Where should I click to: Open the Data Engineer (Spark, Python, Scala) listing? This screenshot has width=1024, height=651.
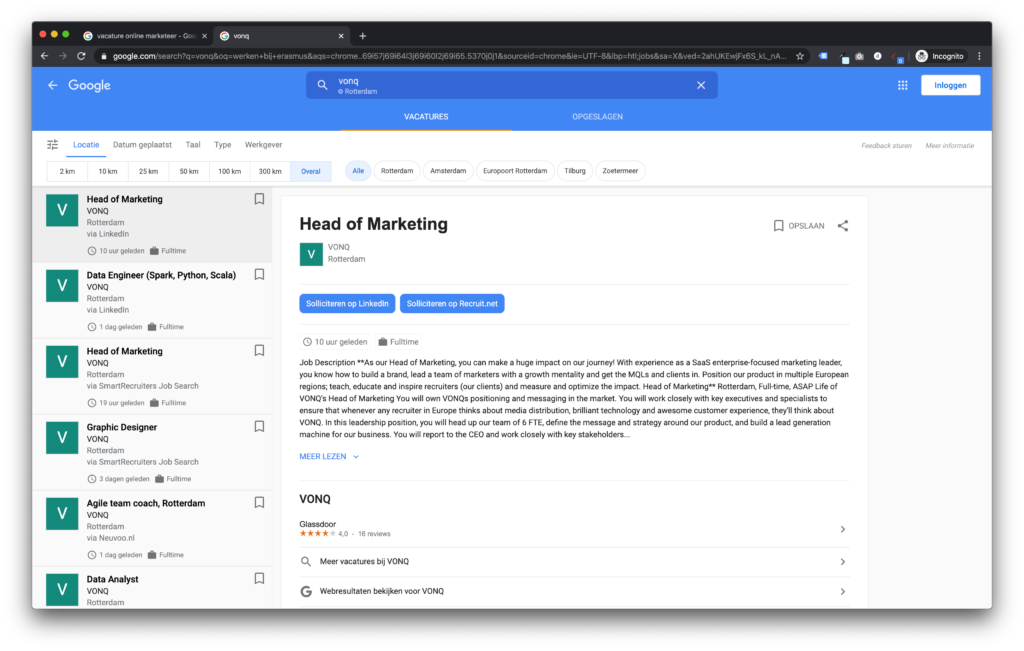click(x=152, y=300)
